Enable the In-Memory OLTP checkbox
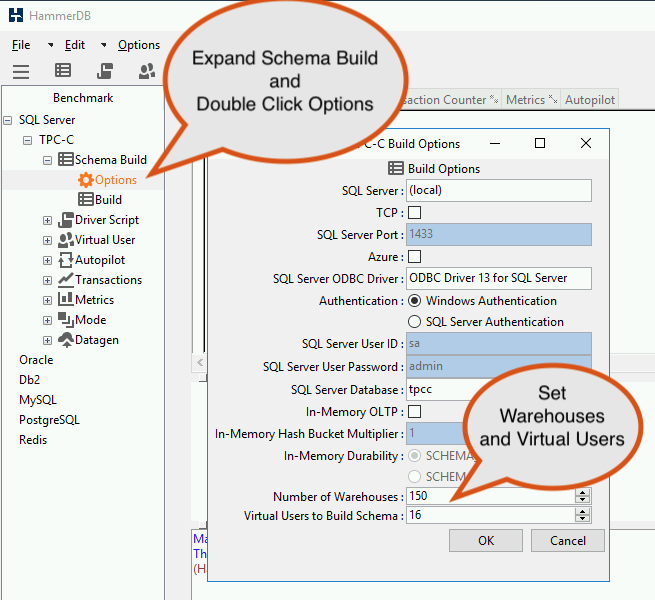The height and width of the screenshot is (600, 655). pyautogui.click(x=414, y=412)
